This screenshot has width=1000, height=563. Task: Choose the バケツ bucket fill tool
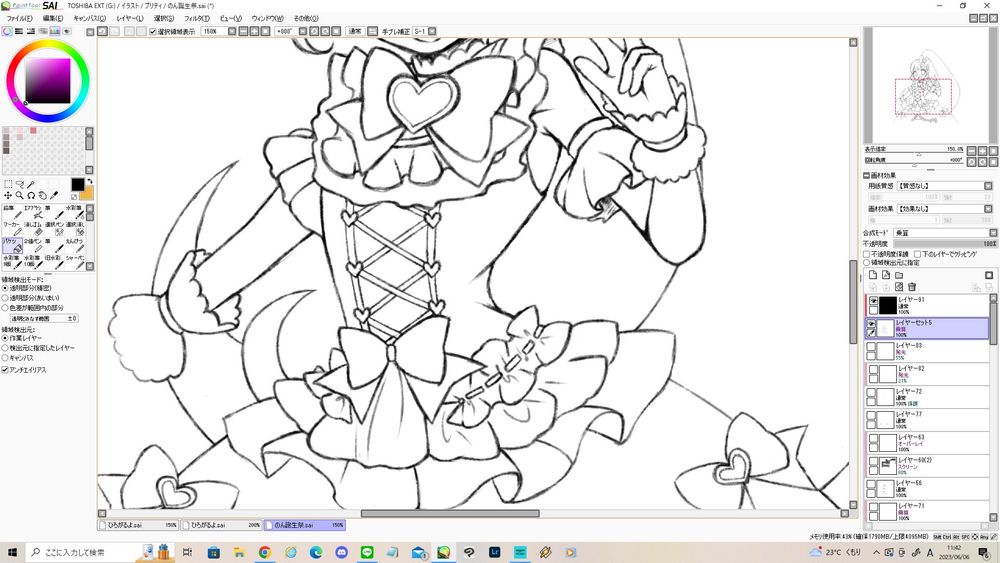click(x=12, y=245)
